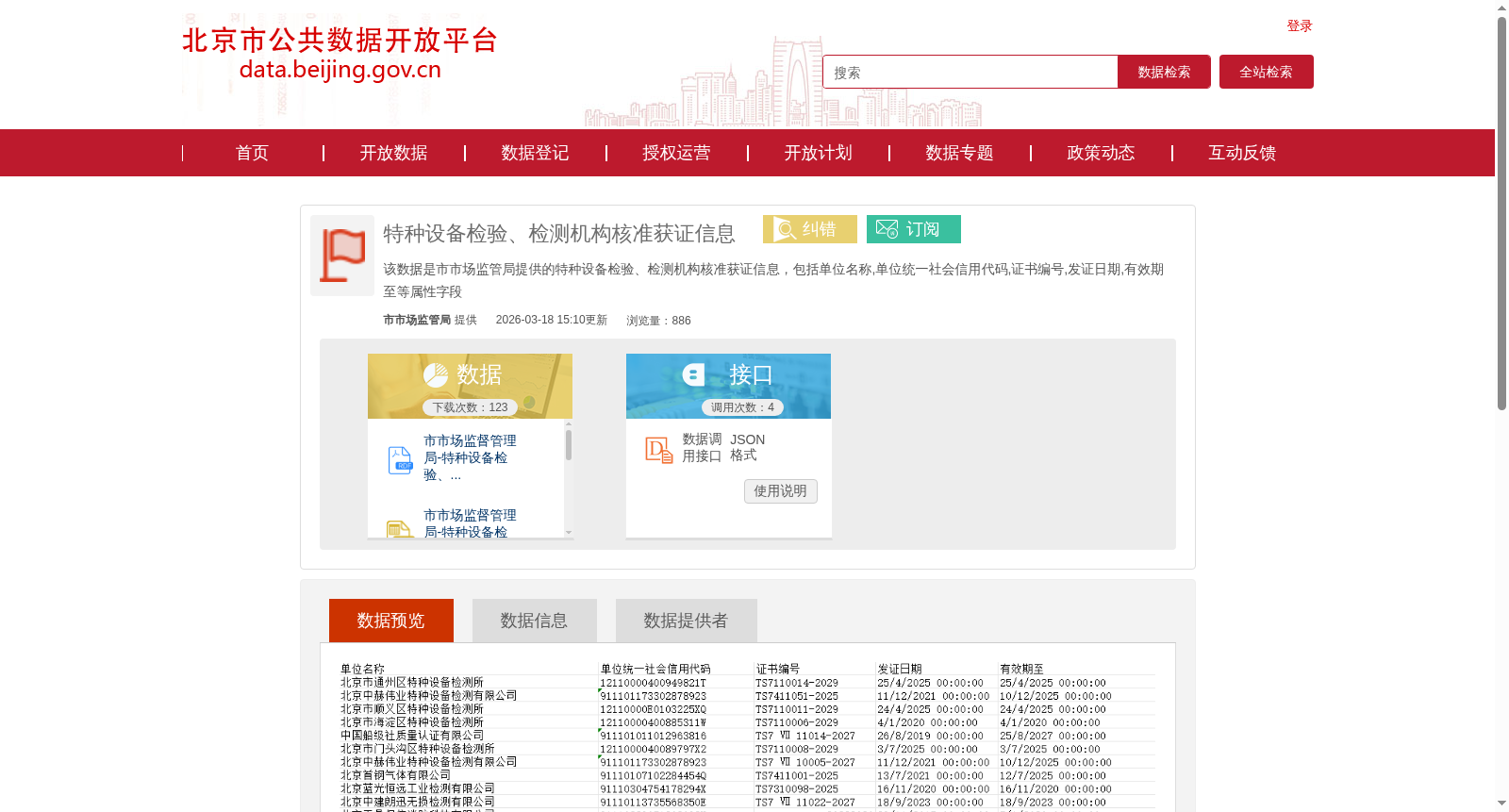The height and width of the screenshot is (812, 1509).
Task: Click the page vertical scrollbar thumb
Action: pyautogui.click(x=1501, y=213)
